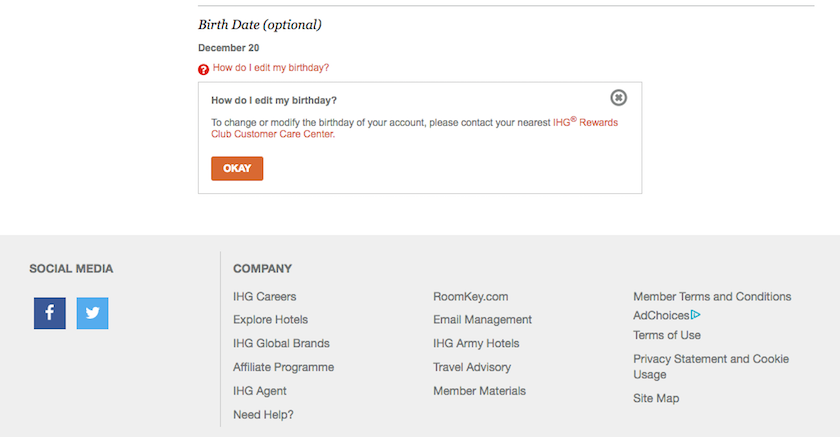840x437 pixels.
Task: Open IHG Careers link
Action: [x=265, y=297]
